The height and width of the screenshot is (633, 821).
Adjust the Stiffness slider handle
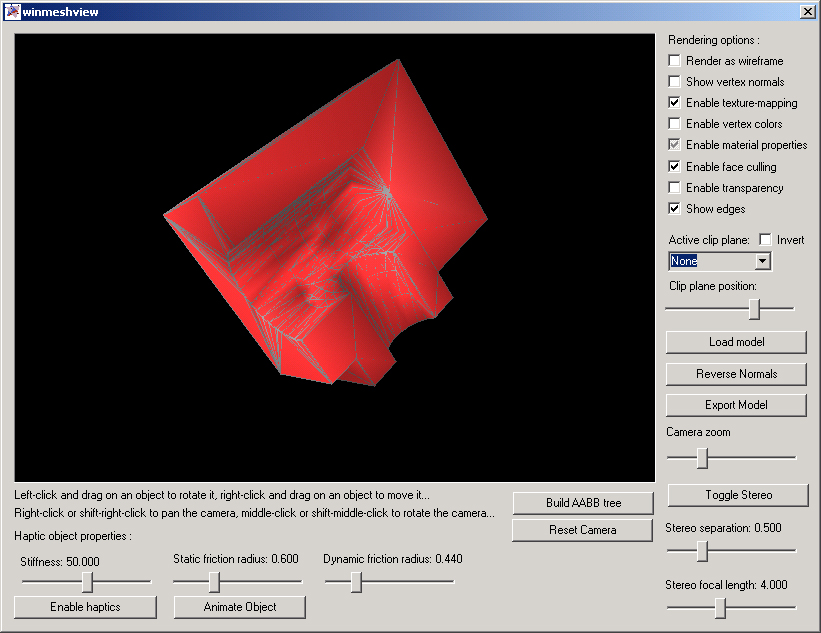(x=88, y=582)
